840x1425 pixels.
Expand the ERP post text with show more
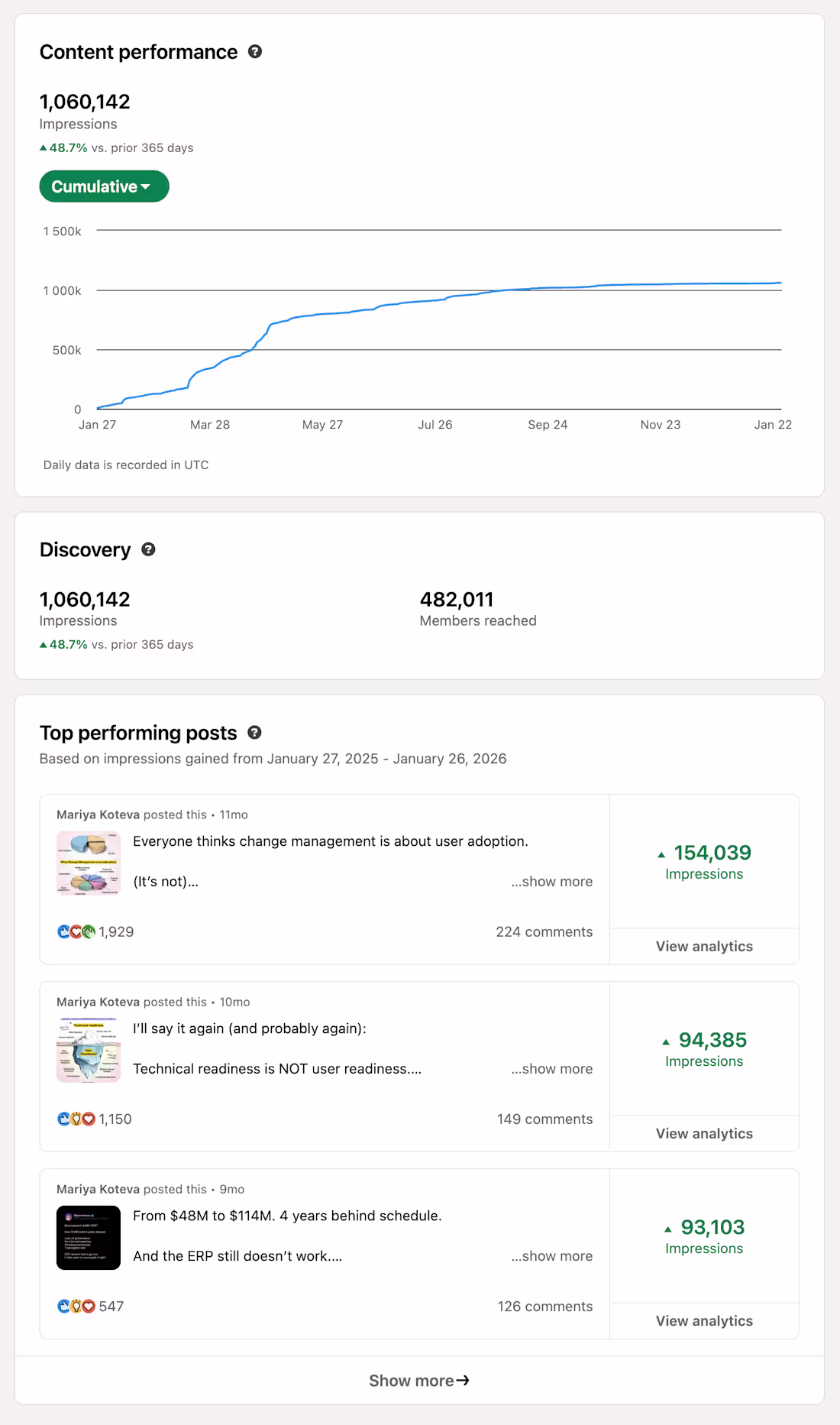(x=551, y=1255)
